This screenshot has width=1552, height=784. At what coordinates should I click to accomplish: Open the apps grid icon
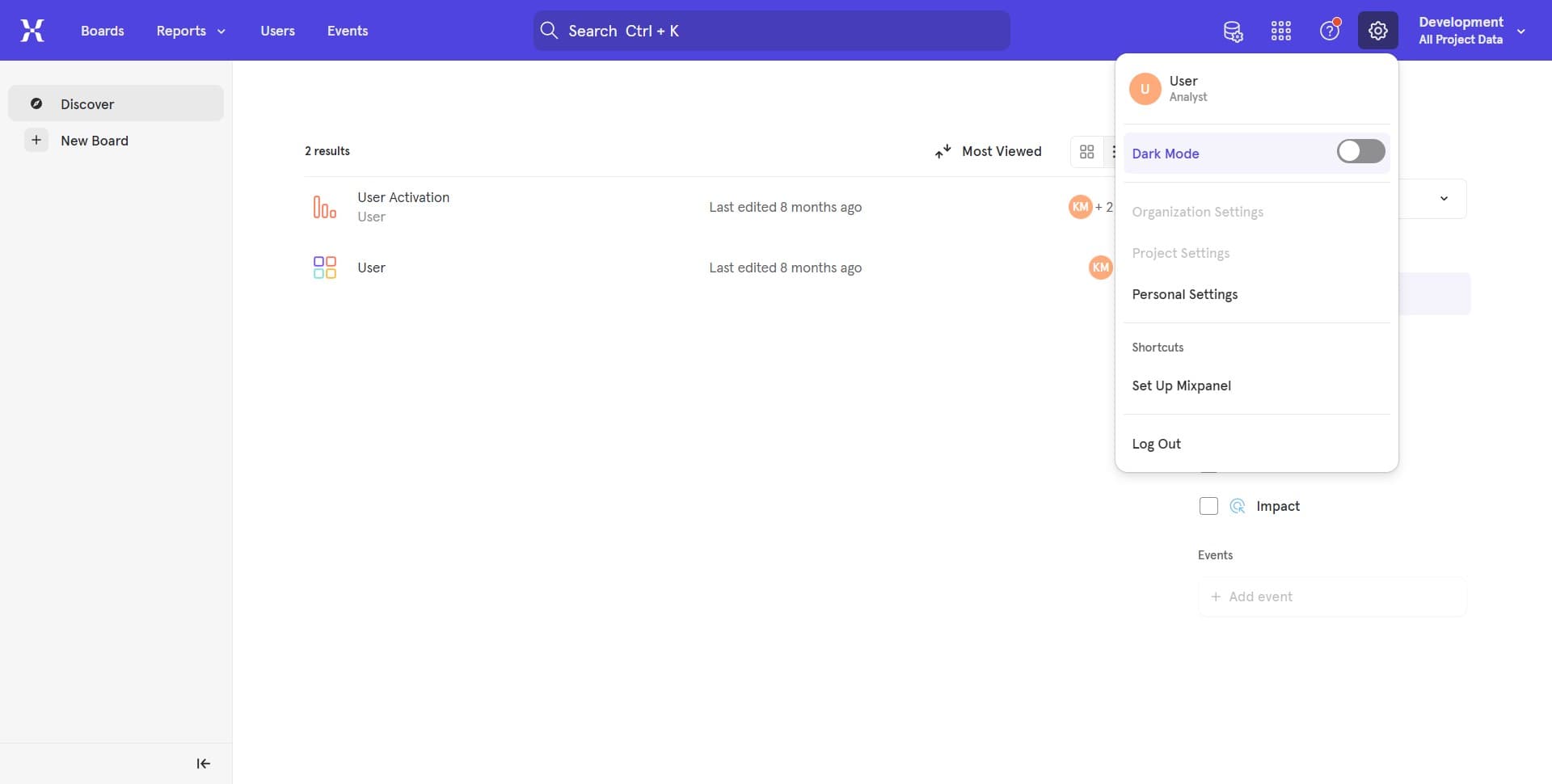coord(1281,32)
